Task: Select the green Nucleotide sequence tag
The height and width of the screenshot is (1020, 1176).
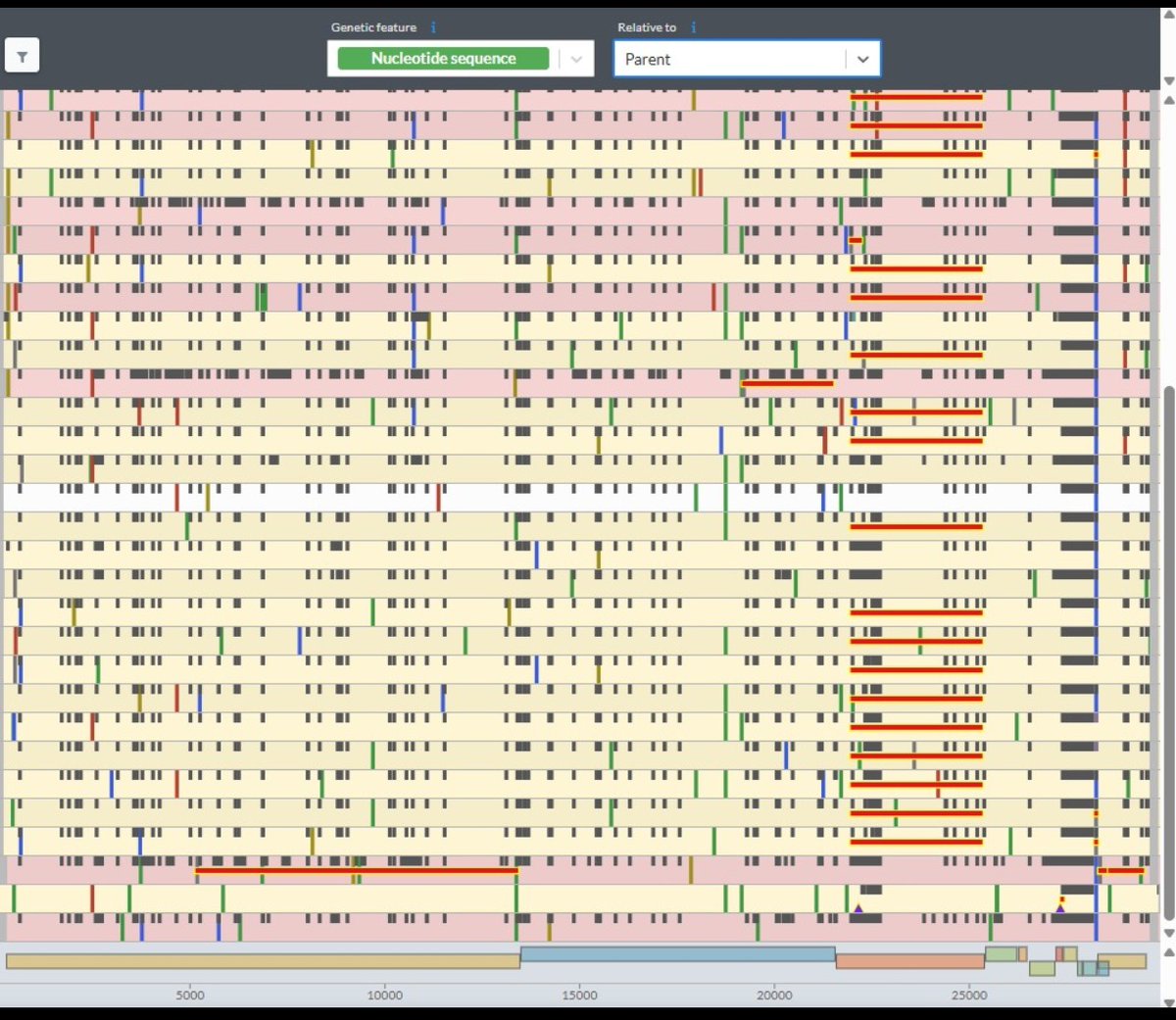Action: point(443,59)
